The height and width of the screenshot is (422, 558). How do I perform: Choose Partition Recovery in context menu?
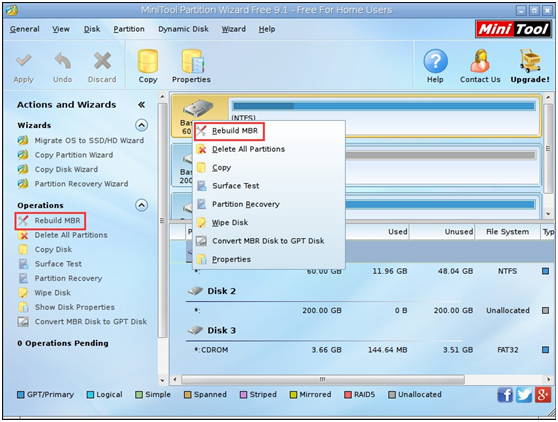pyautogui.click(x=269, y=204)
